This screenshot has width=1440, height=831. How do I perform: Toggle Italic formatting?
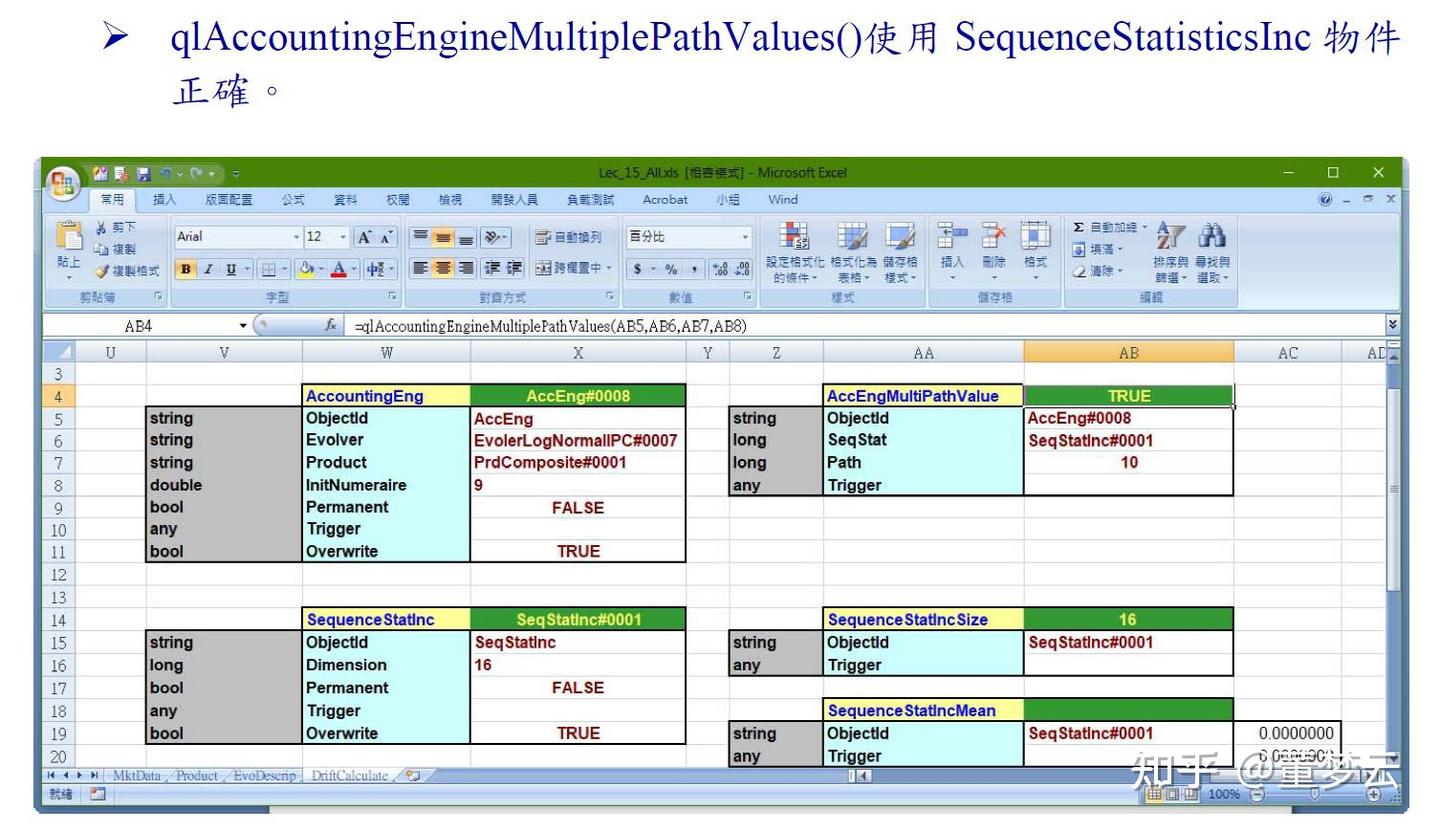click(208, 269)
